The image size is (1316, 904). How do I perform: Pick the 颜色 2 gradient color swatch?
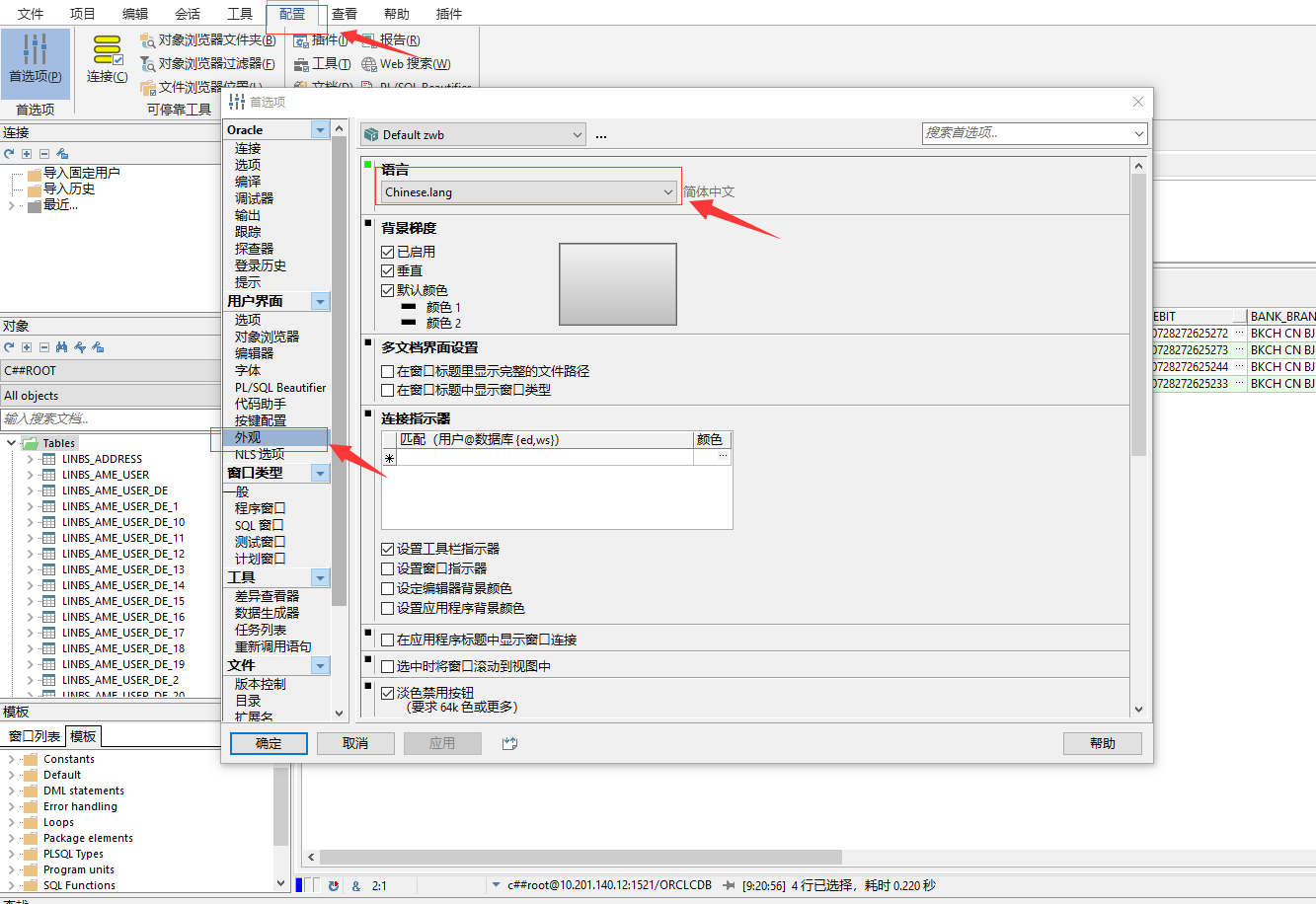click(x=409, y=324)
